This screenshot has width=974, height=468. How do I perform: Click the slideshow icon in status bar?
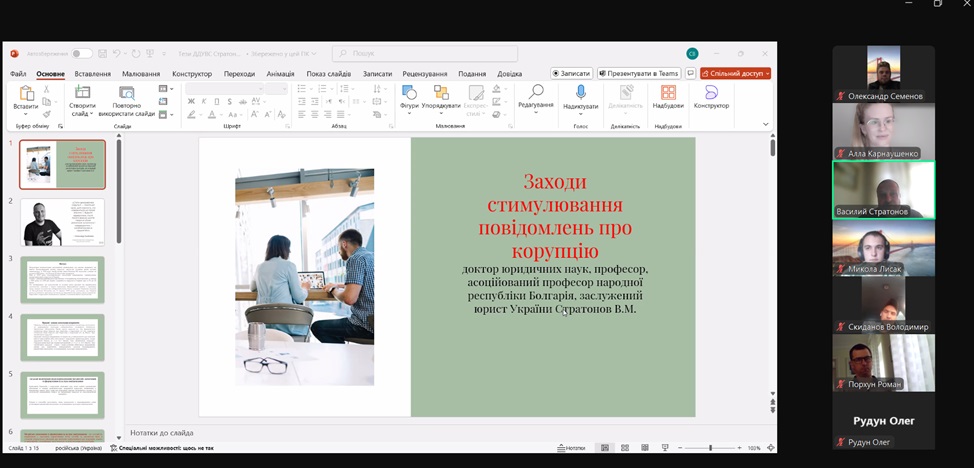coord(665,447)
